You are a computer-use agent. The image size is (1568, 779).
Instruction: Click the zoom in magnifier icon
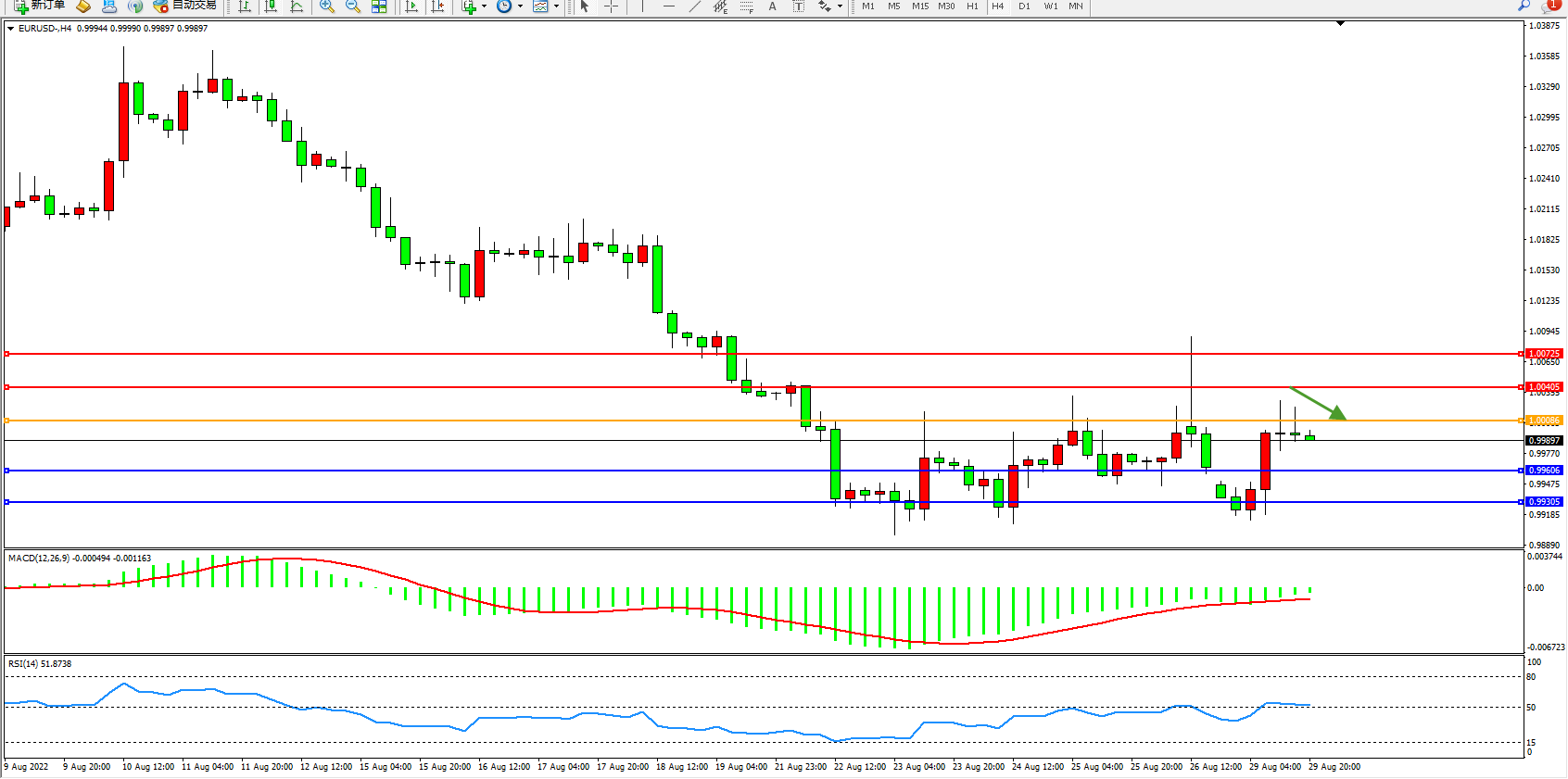327,6
